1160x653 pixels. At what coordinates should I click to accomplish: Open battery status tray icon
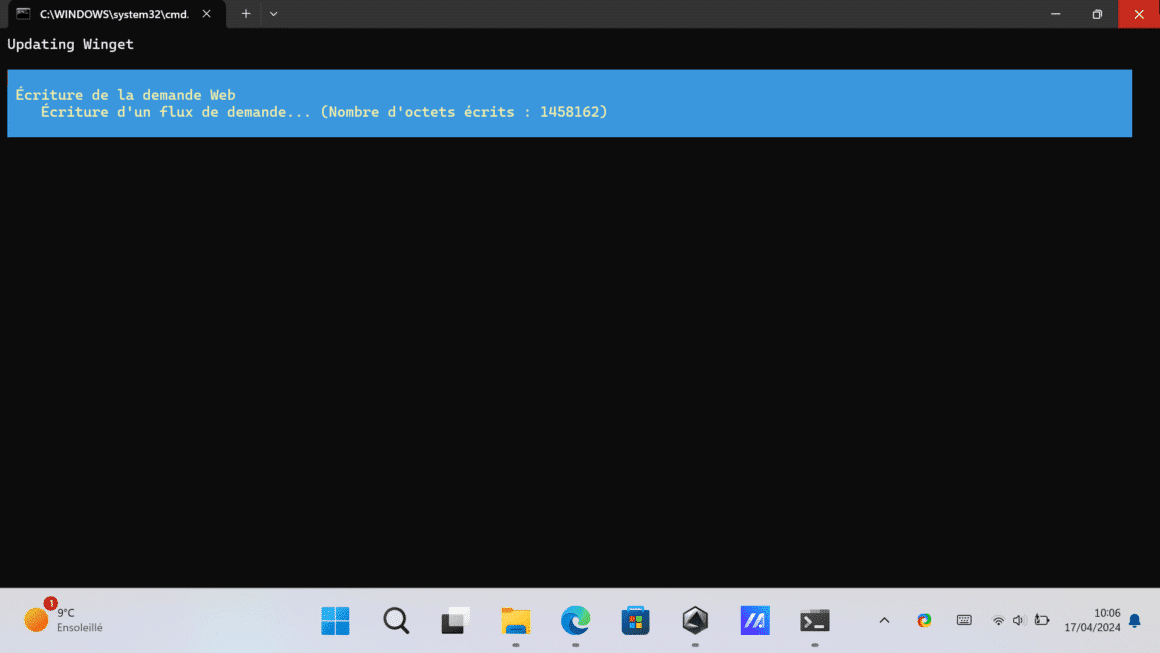click(x=1042, y=620)
